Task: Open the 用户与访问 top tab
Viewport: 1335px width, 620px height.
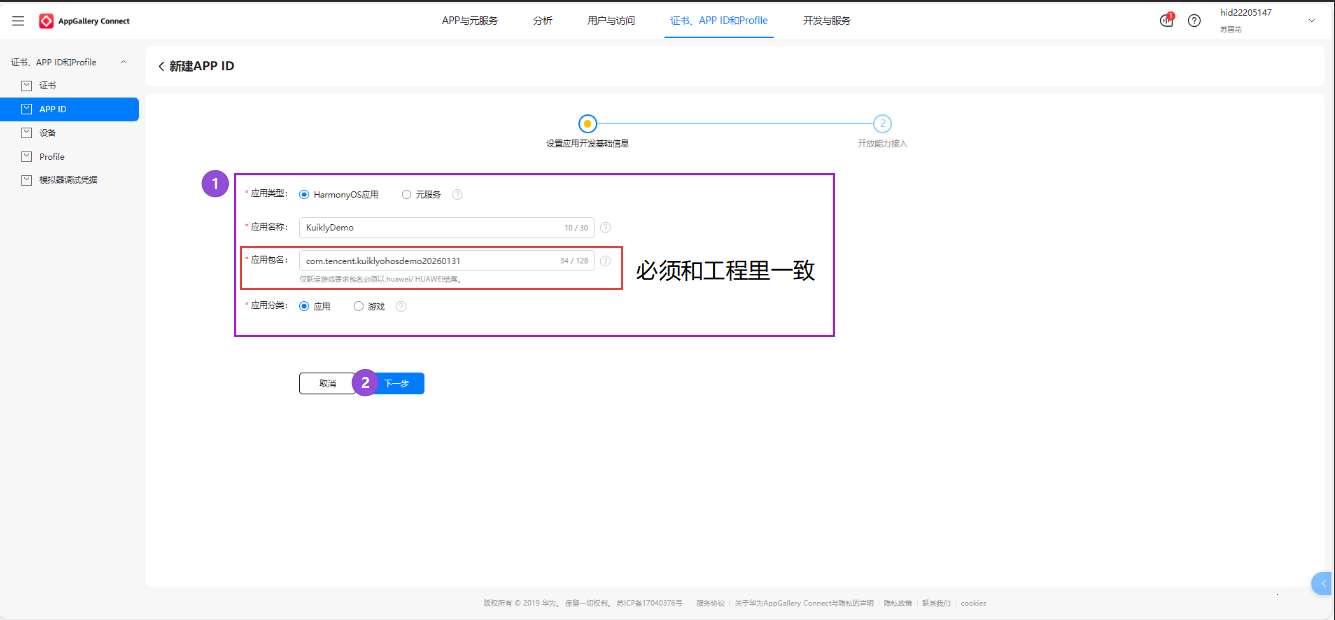Action: click(x=611, y=20)
